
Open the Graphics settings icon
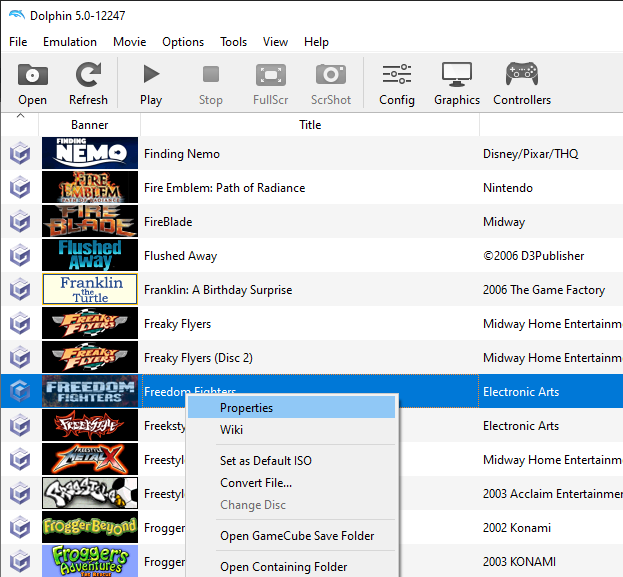pos(457,74)
